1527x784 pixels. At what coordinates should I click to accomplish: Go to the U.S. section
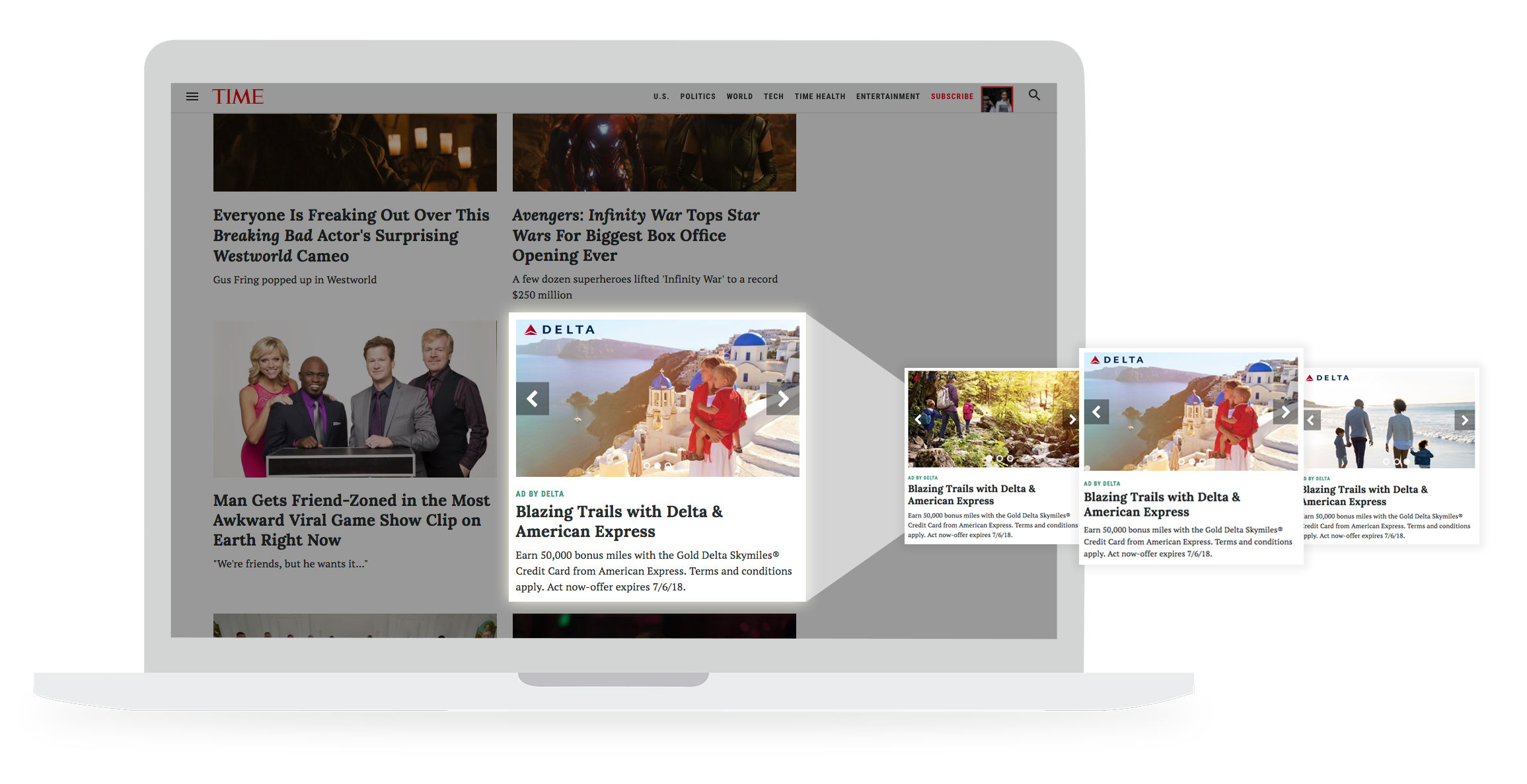click(661, 96)
